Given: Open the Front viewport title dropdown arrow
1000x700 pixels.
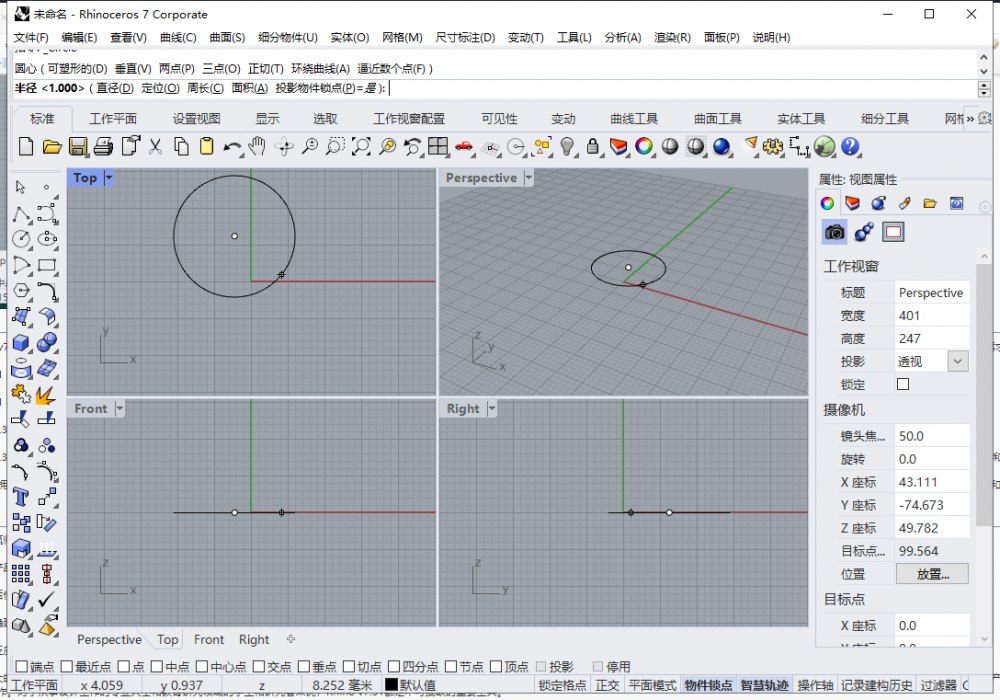Looking at the screenshot, I should [119, 409].
